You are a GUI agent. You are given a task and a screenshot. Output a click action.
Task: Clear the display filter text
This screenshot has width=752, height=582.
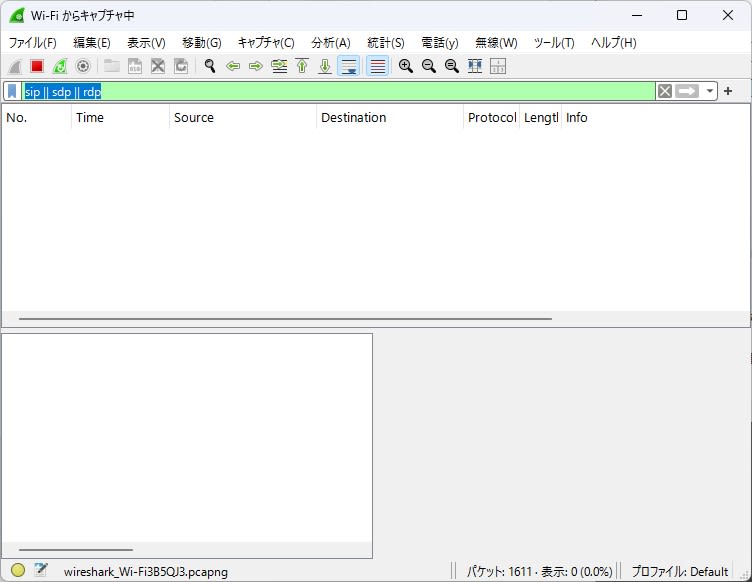[x=664, y=91]
